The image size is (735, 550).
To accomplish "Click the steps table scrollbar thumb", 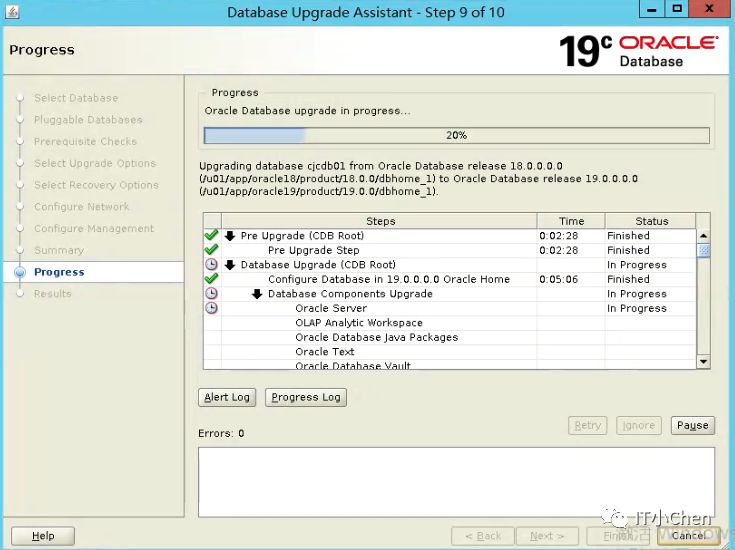I will tap(703, 250).
